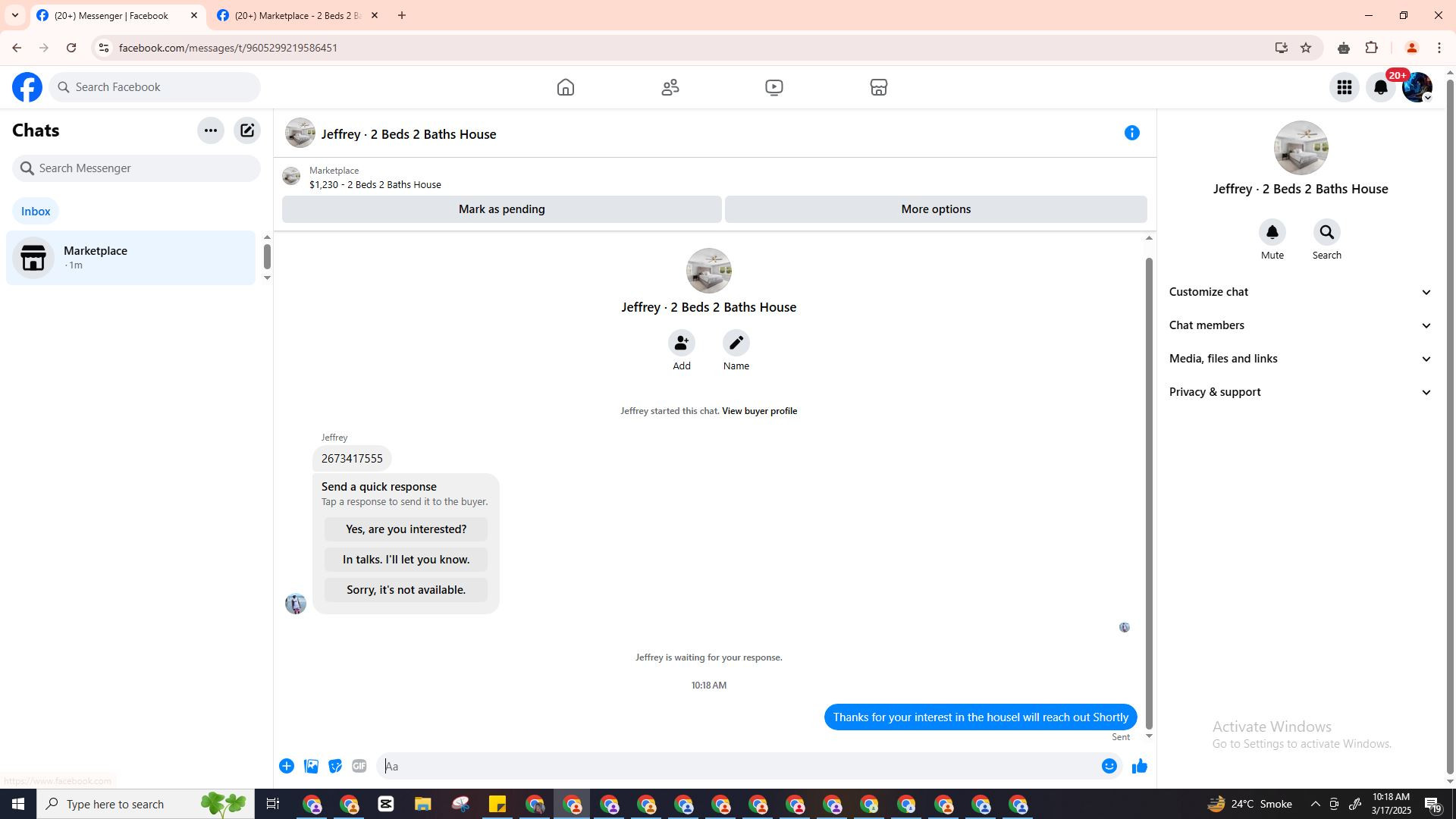This screenshot has width=1456, height=819.
Task: Click the conversation vertical scrollbar
Action: [x=1149, y=493]
